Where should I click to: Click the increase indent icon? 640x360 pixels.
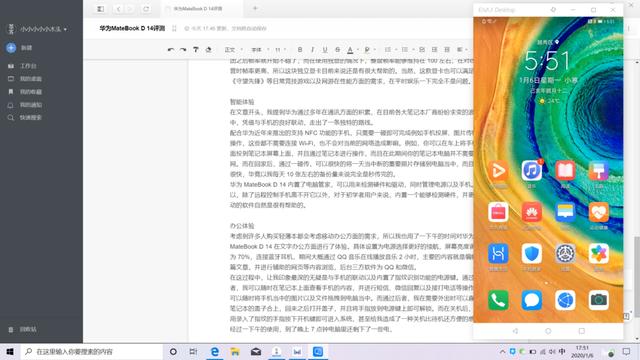click(447, 49)
